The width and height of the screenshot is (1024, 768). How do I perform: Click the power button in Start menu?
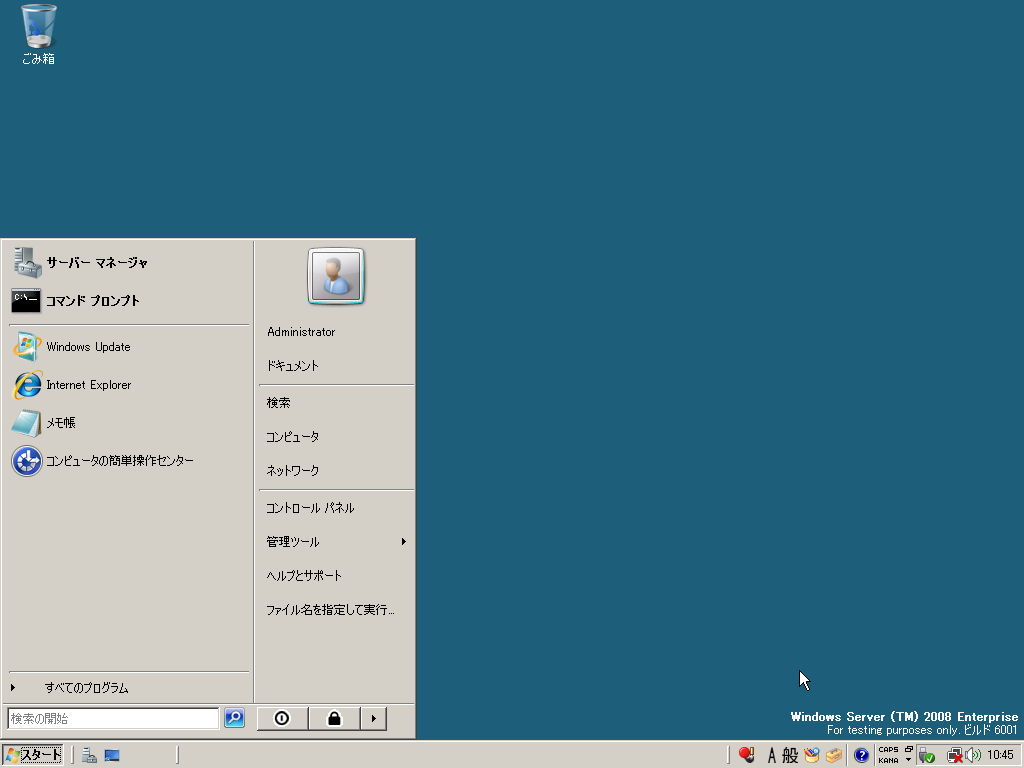click(x=282, y=718)
